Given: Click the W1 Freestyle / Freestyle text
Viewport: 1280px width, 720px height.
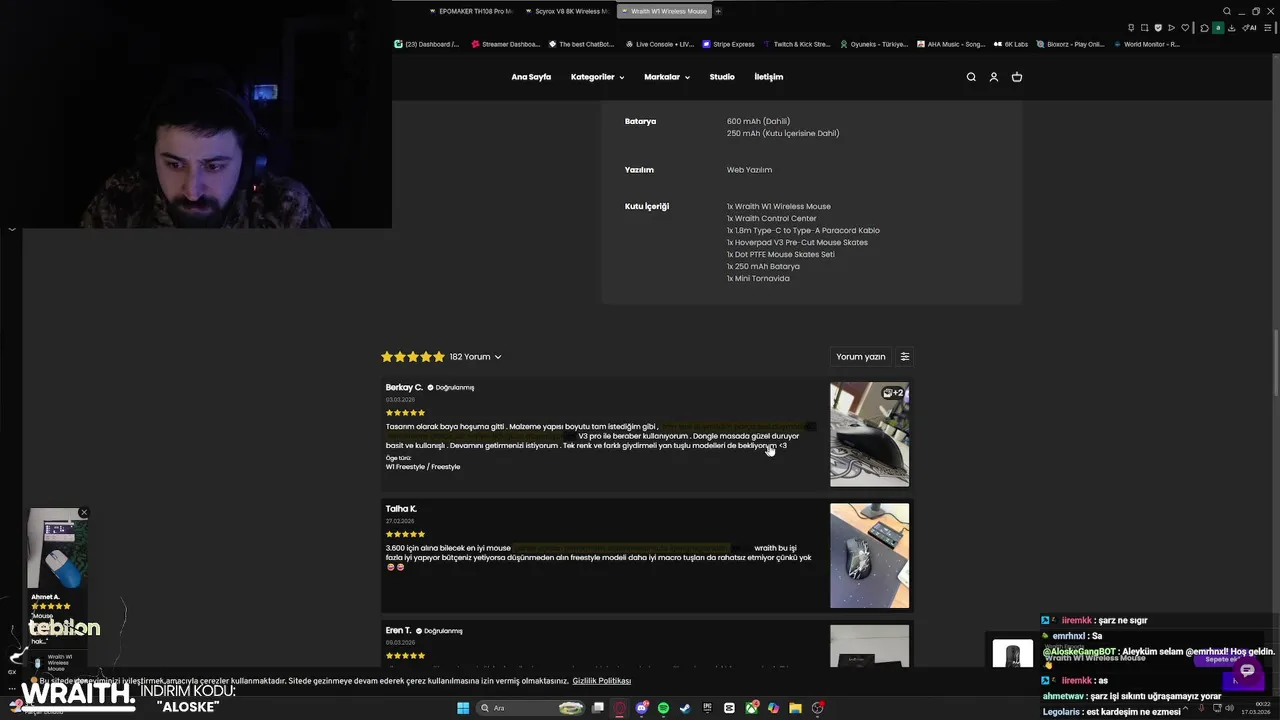Looking at the screenshot, I should [423, 467].
